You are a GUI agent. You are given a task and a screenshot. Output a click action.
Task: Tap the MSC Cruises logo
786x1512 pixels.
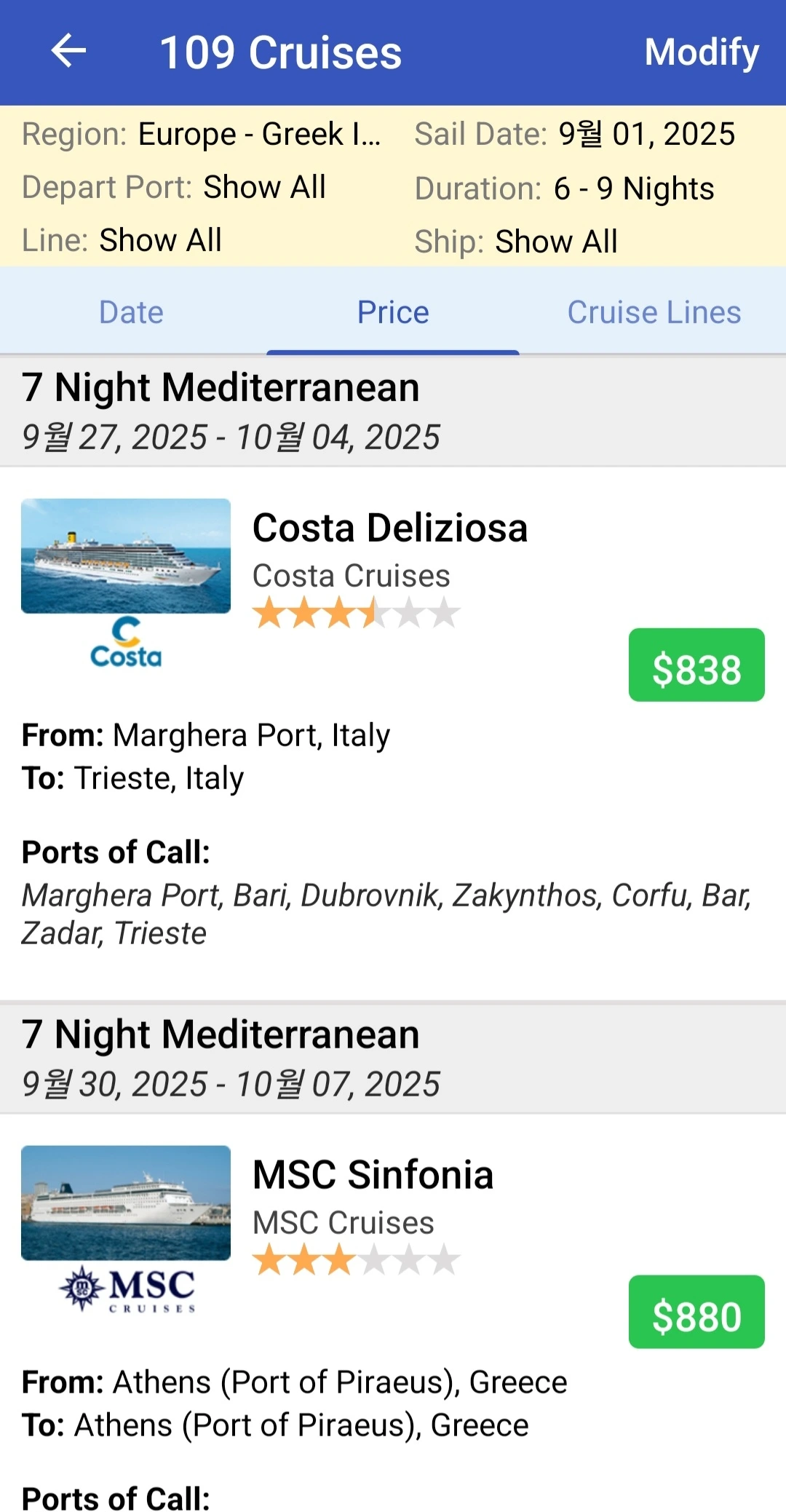pos(127,1289)
